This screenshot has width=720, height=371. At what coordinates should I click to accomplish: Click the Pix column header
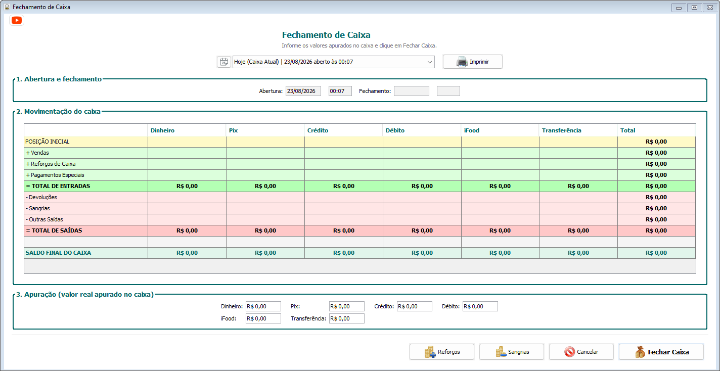265,130
